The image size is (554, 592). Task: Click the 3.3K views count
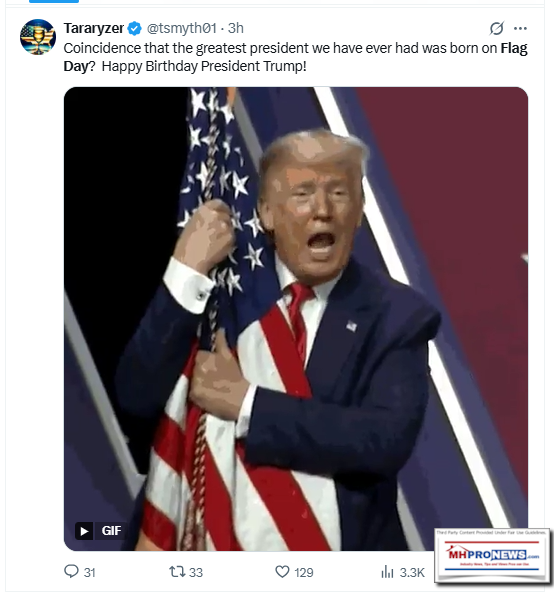(412, 572)
